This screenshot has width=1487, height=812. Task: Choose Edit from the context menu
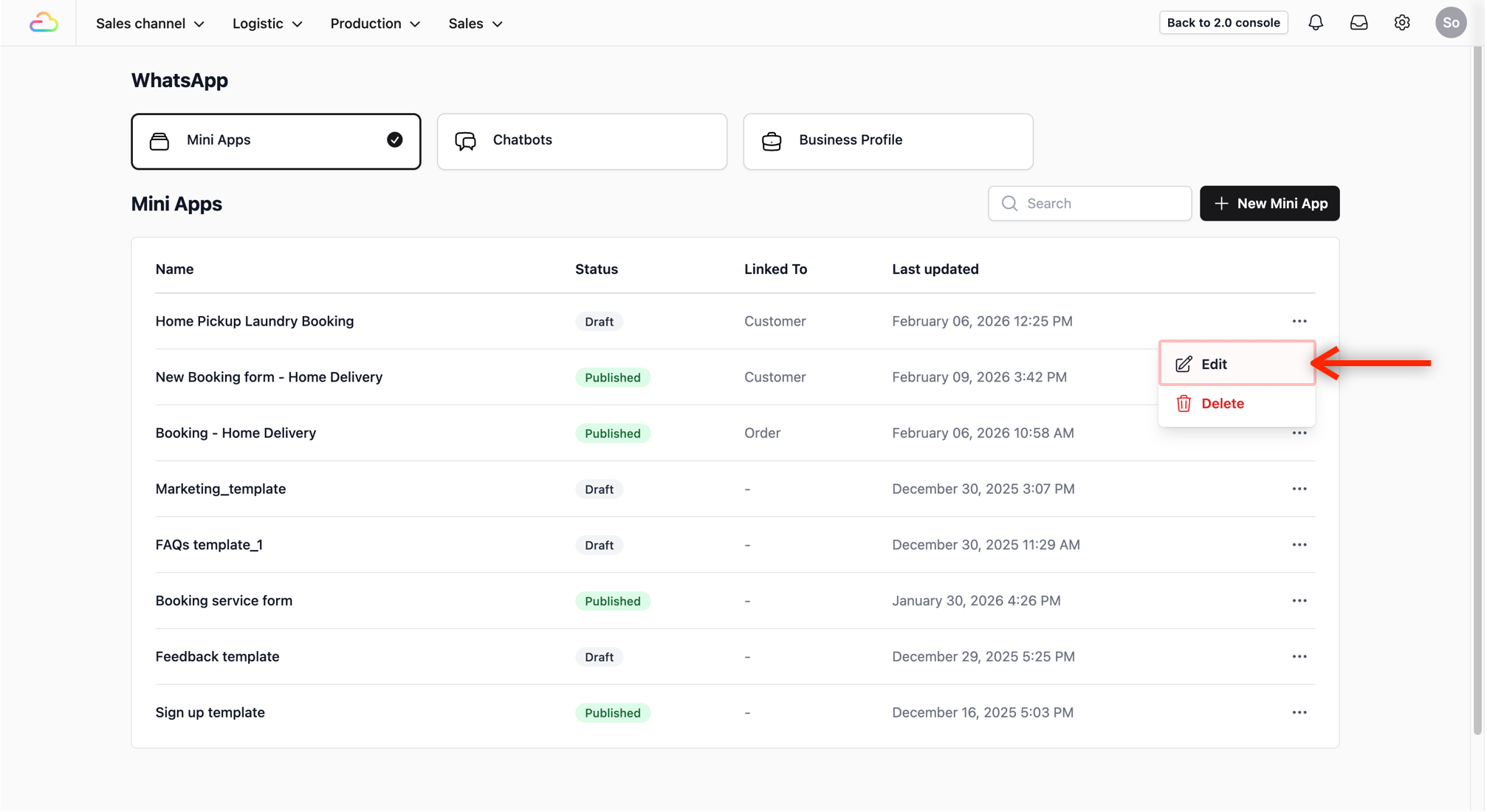pos(1236,364)
